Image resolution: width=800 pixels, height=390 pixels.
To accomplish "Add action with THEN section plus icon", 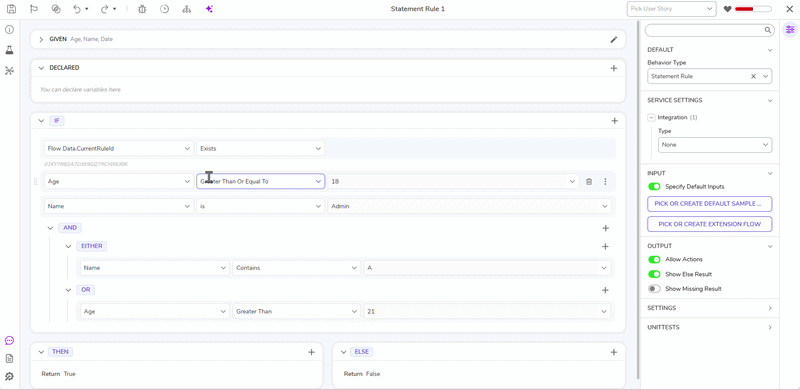I will pyautogui.click(x=312, y=352).
